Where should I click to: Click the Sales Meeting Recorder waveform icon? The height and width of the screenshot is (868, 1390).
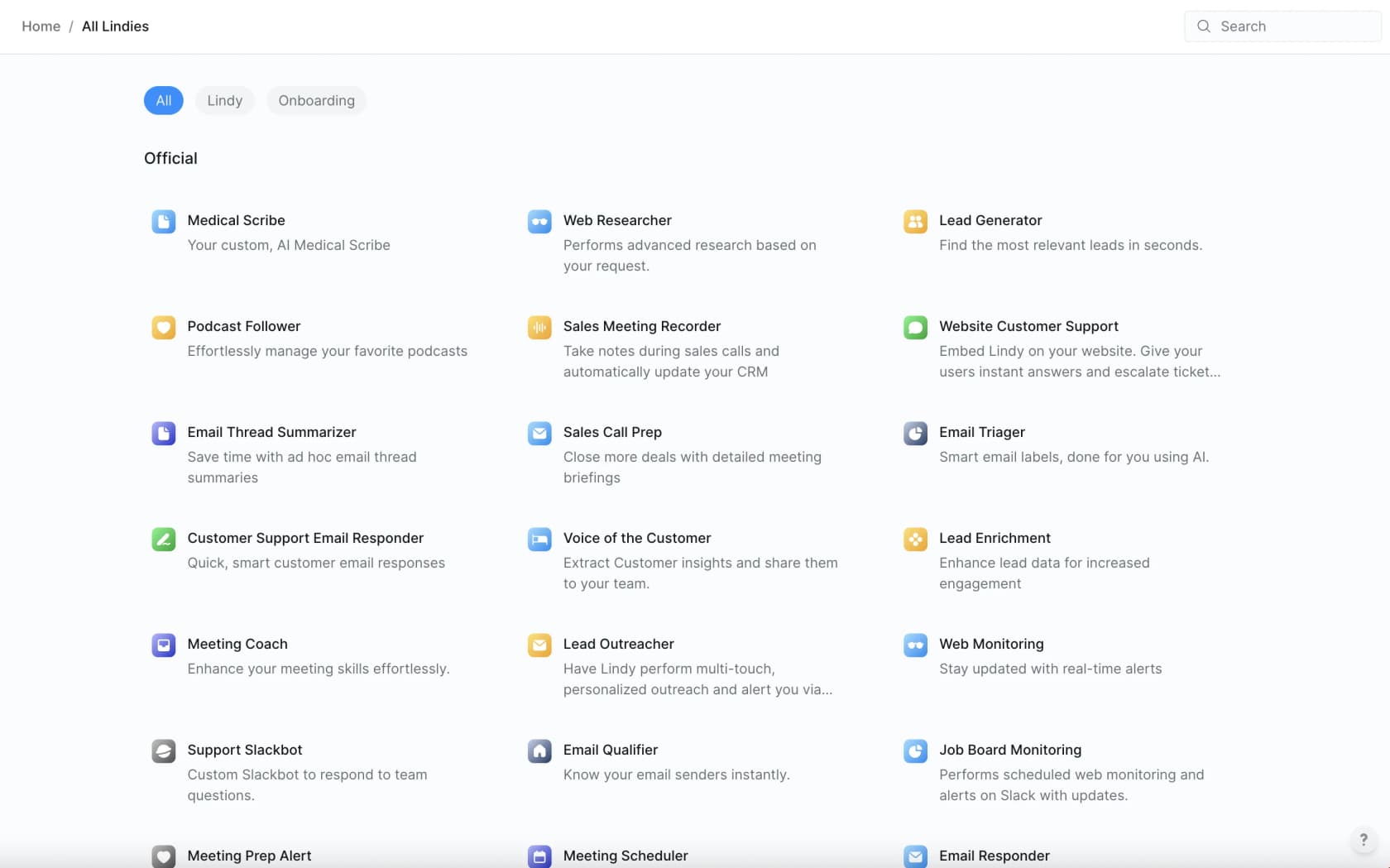point(539,327)
